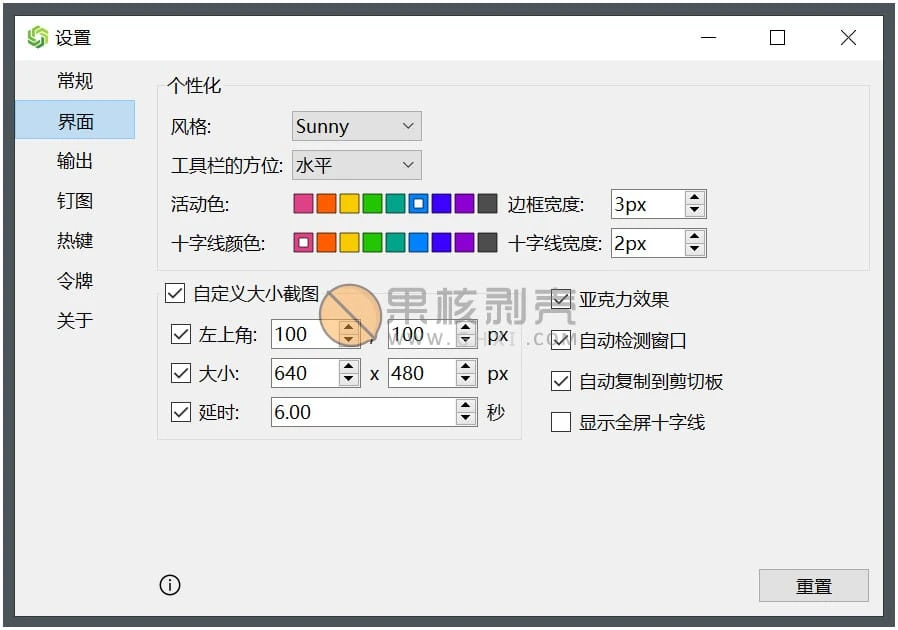
Task: Decrease capture width 640 with down arrow
Action: point(348,380)
